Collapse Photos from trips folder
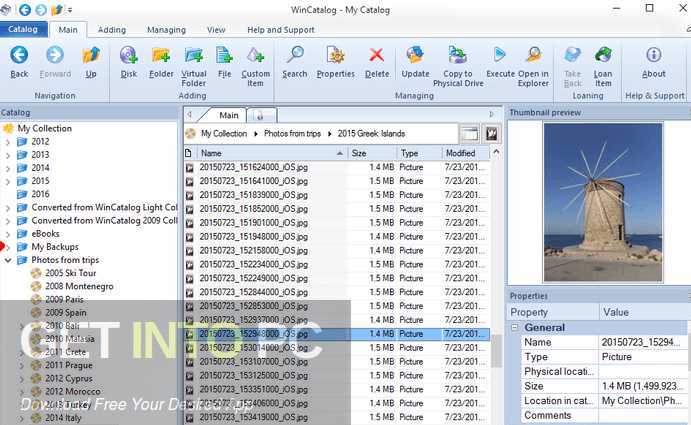The height and width of the screenshot is (425, 691). click(x=8, y=260)
